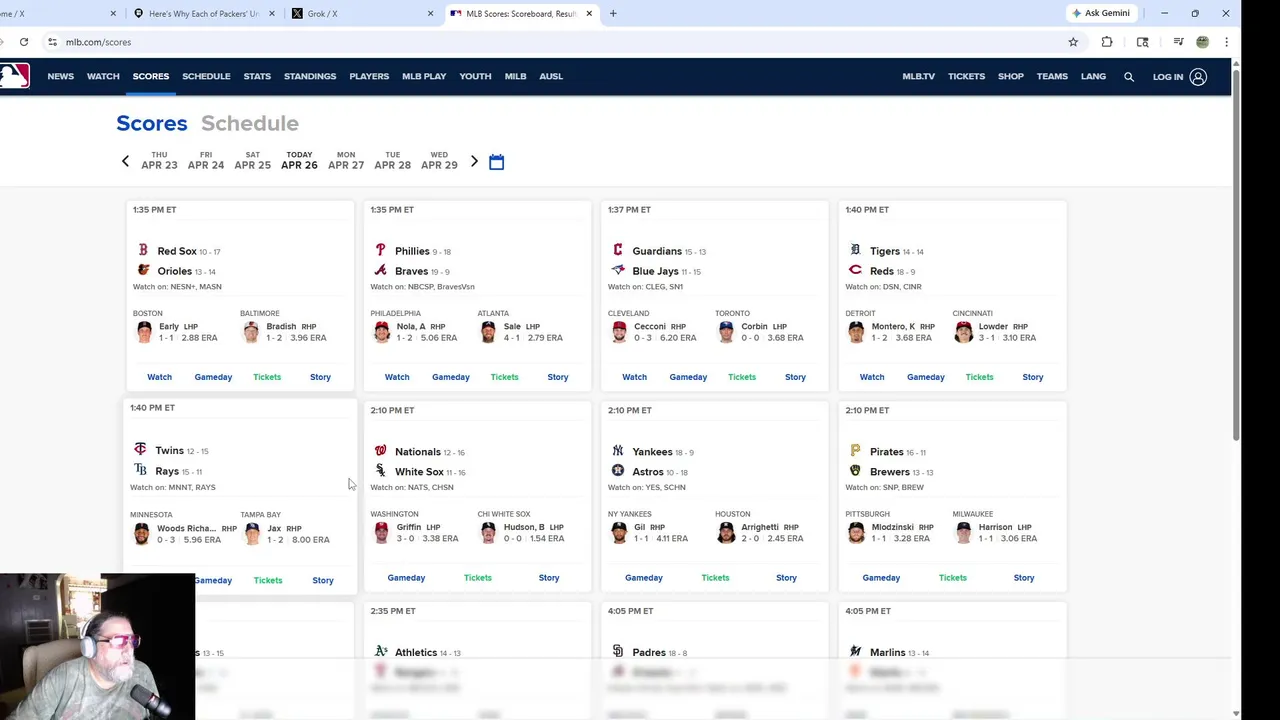Select Sat Apr 25 date
Image resolution: width=1280 pixels, height=720 pixels.
pos(252,161)
